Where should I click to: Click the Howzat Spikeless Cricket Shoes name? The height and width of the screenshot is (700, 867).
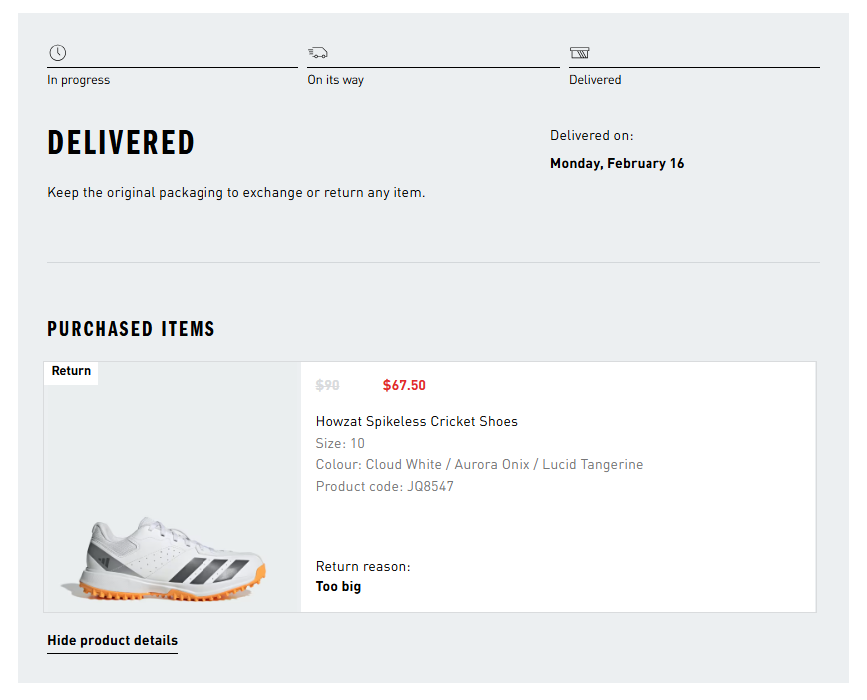pos(417,421)
